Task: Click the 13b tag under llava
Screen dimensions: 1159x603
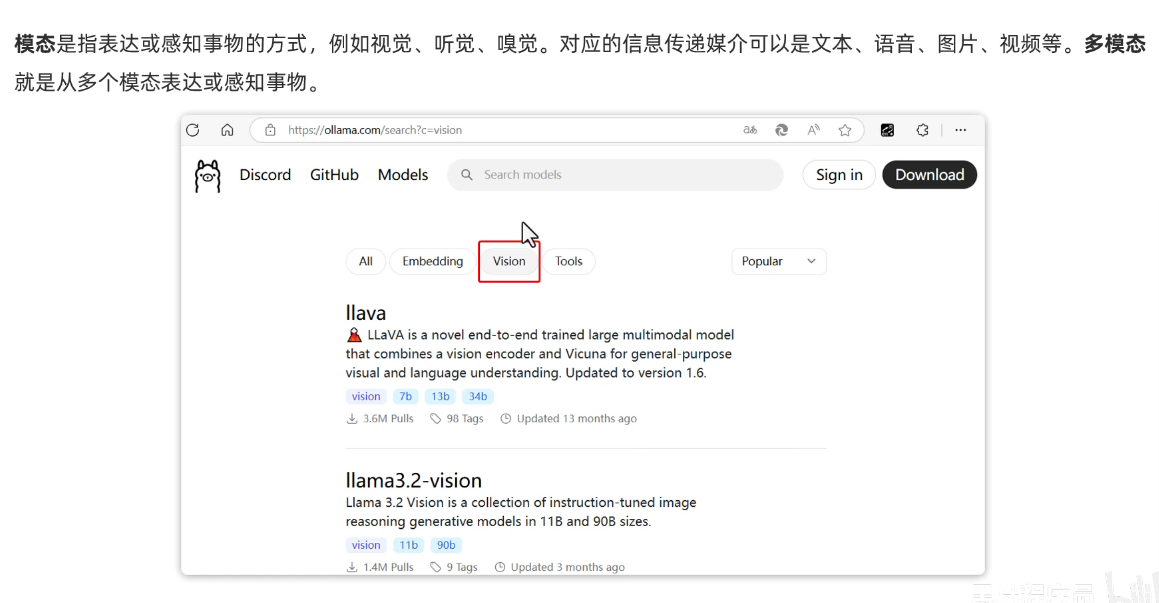Action: click(x=441, y=397)
